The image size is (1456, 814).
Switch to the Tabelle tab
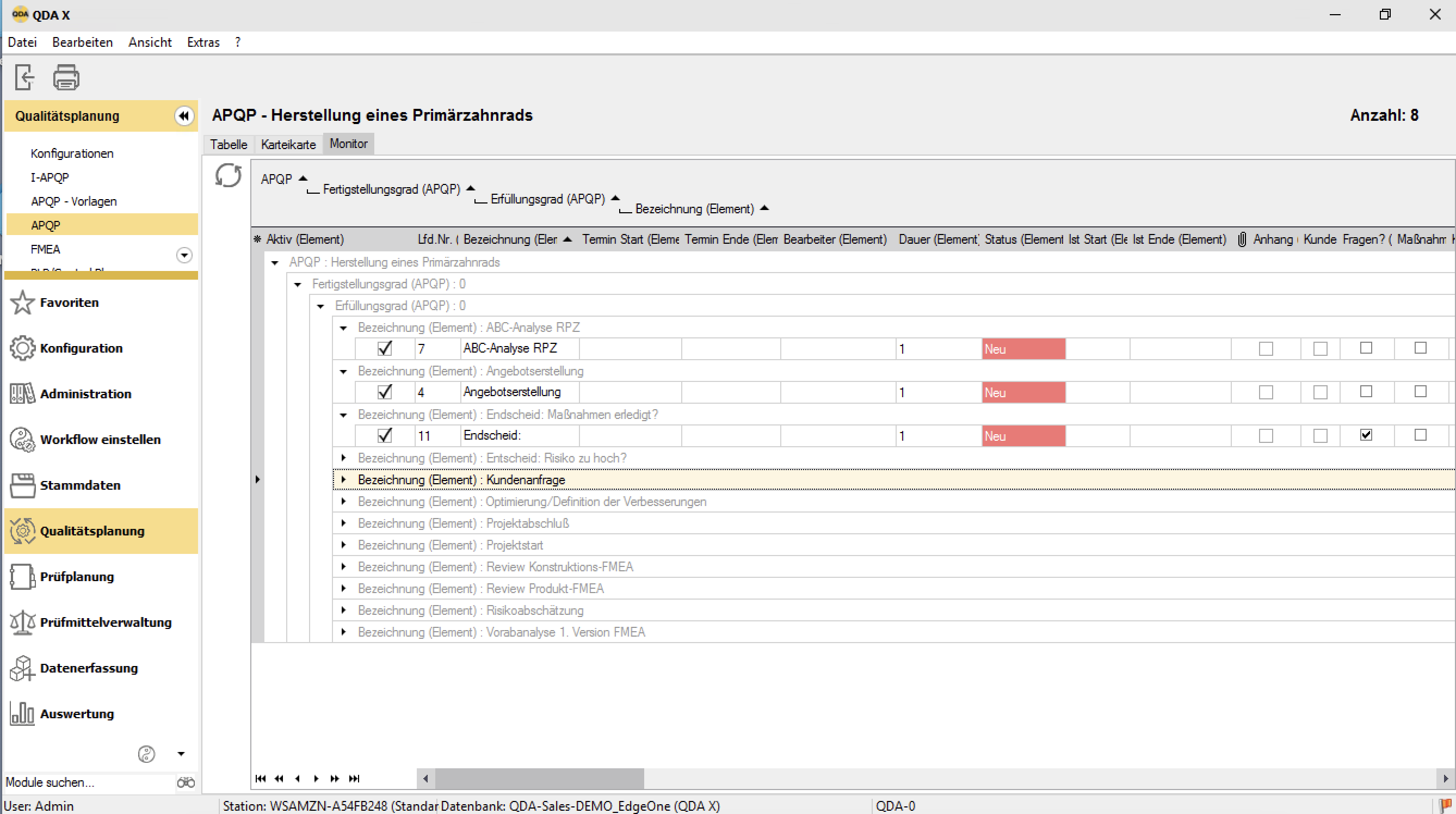coord(229,144)
